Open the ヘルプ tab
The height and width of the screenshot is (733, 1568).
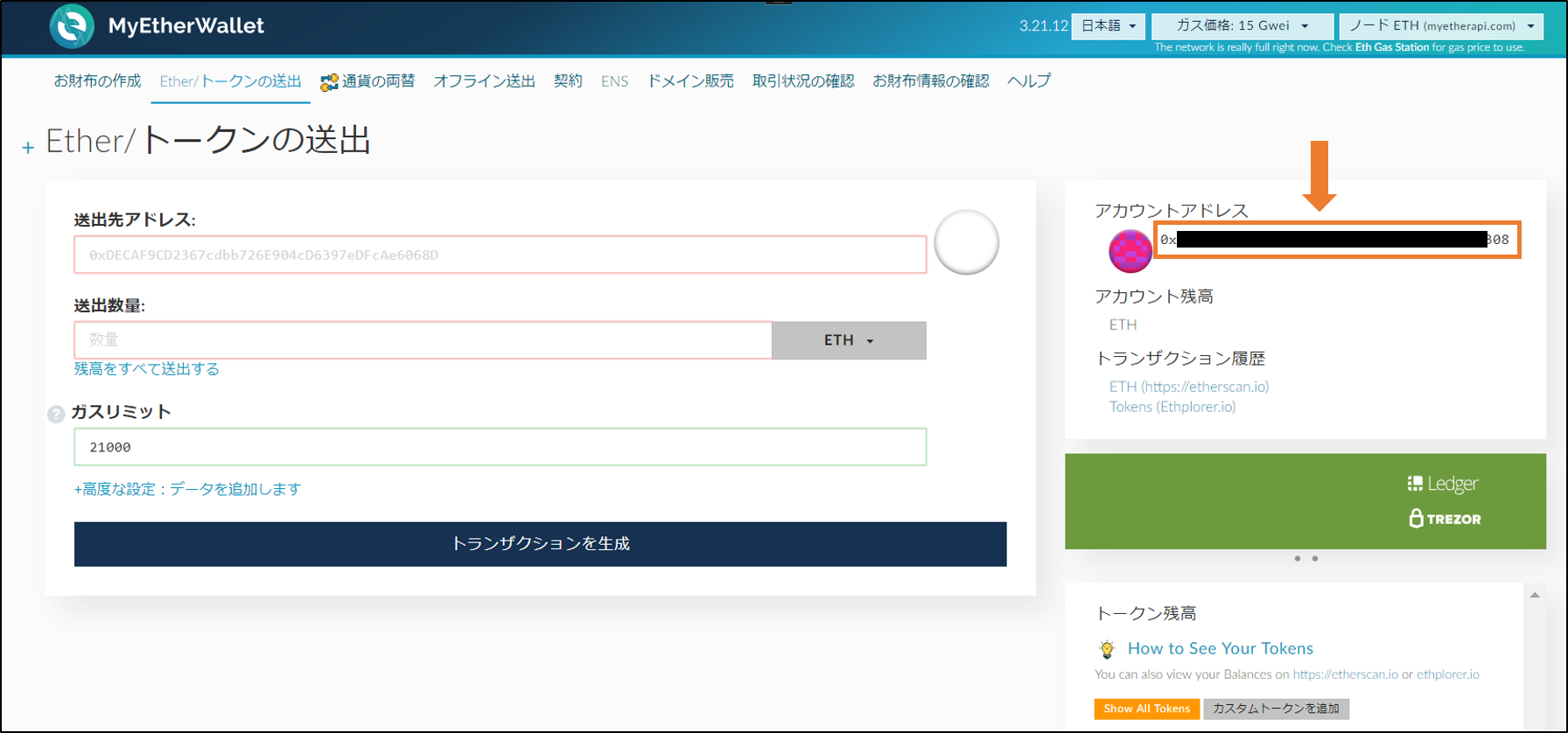pyautogui.click(x=1029, y=81)
